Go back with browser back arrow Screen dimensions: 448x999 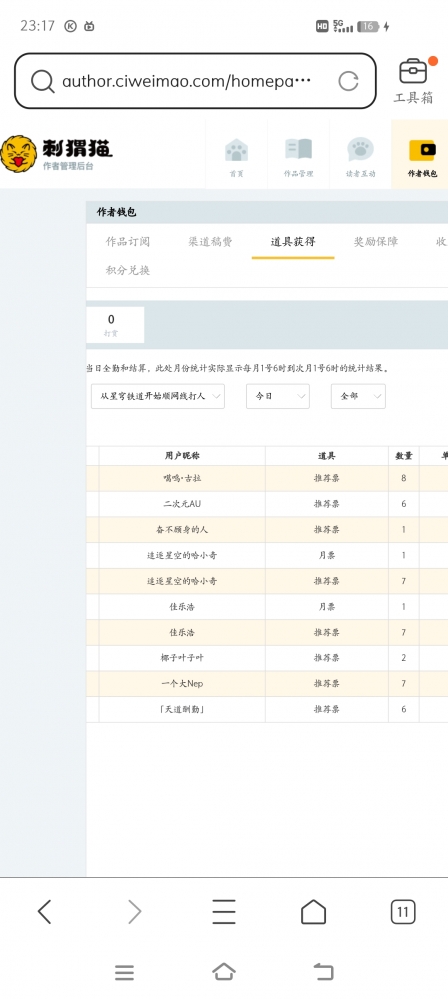tap(44, 912)
